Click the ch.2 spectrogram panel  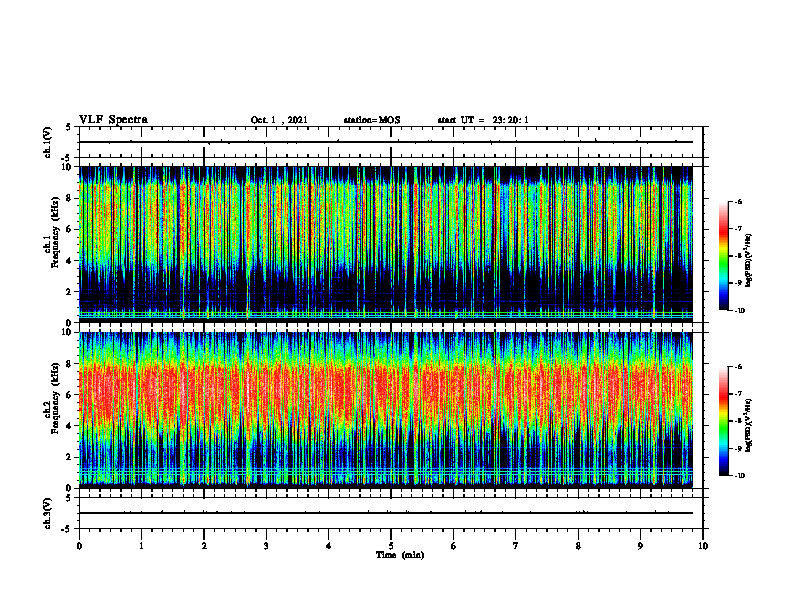click(386, 410)
